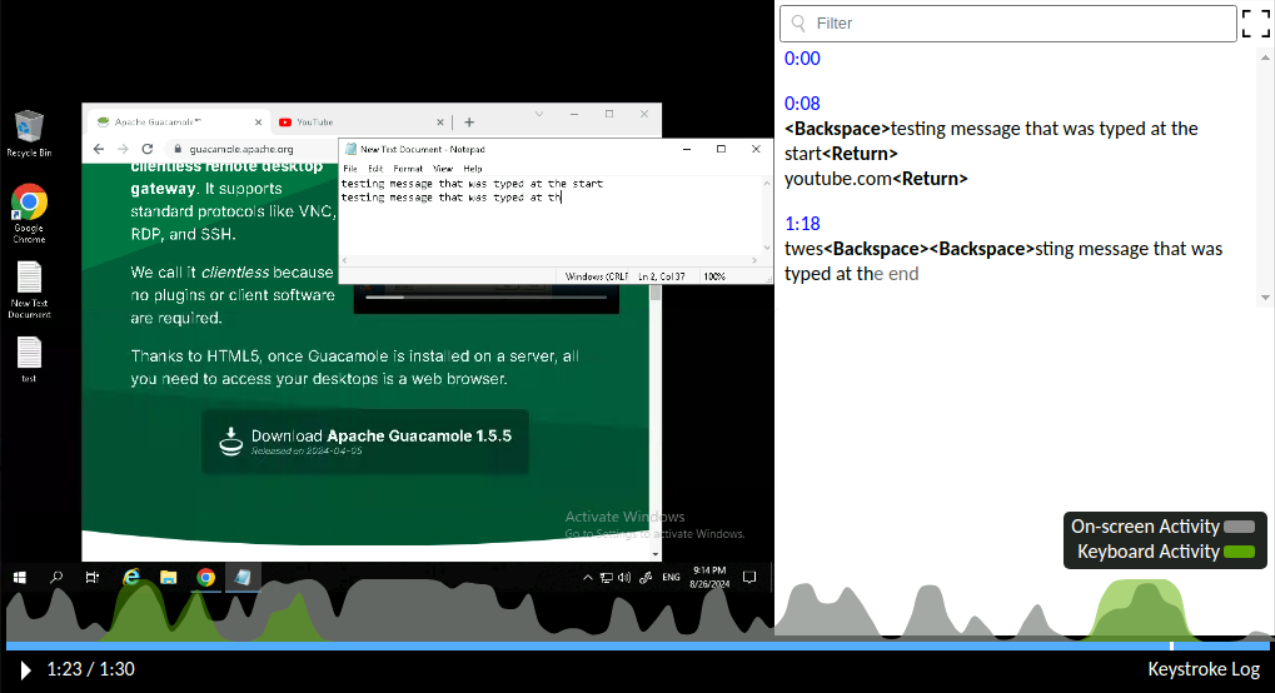Toggle the Keystroke Log panel
The width and height of the screenshot is (1275, 693).
tap(1203, 670)
